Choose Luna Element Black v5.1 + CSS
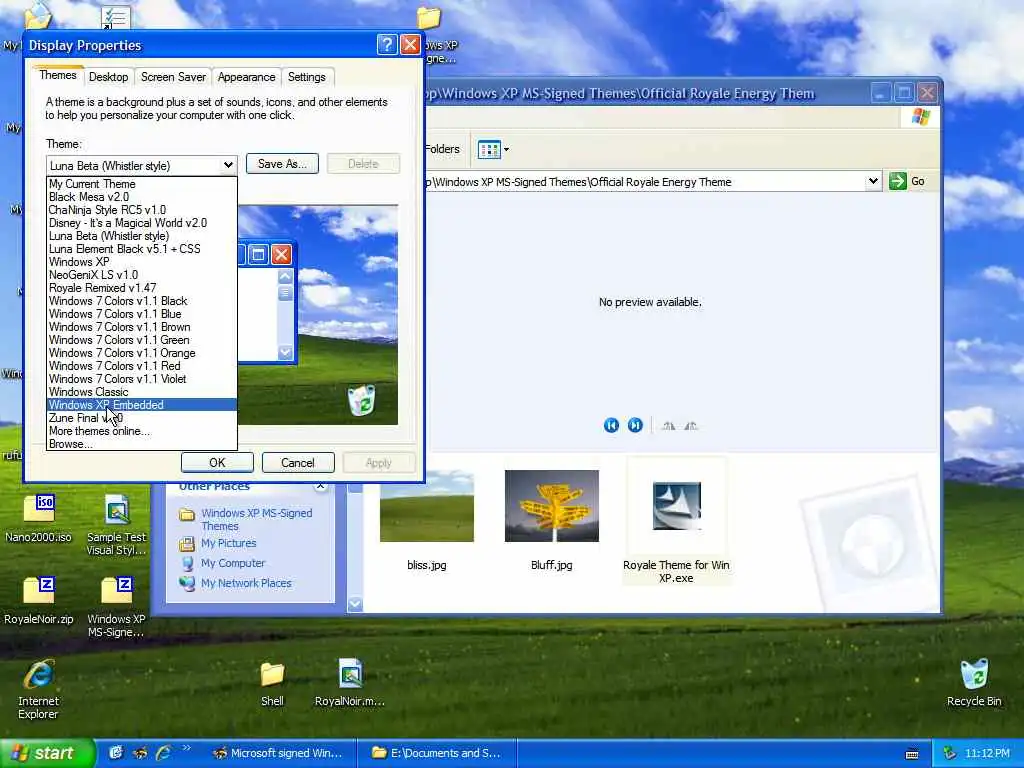 point(142,249)
